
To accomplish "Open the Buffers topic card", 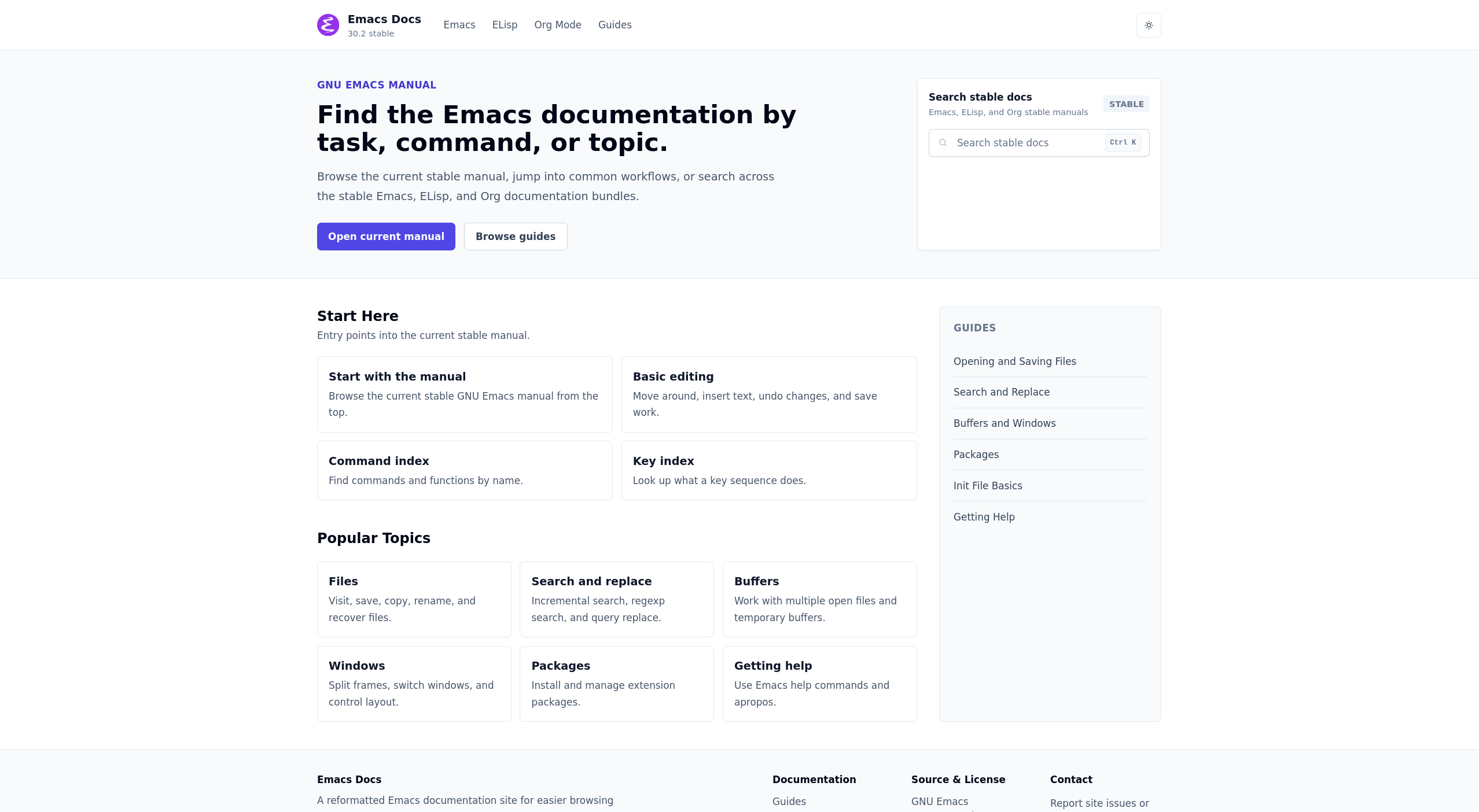I will click(x=819, y=599).
